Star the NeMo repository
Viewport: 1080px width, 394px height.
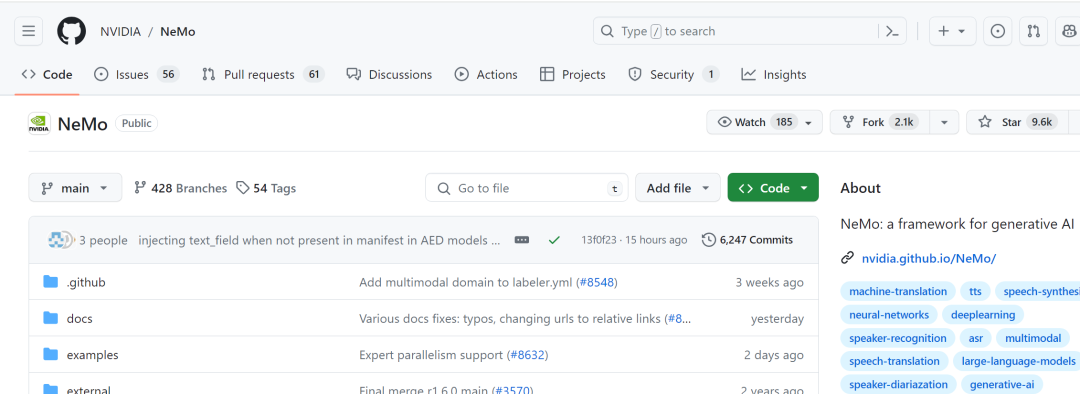(x=1017, y=122)
